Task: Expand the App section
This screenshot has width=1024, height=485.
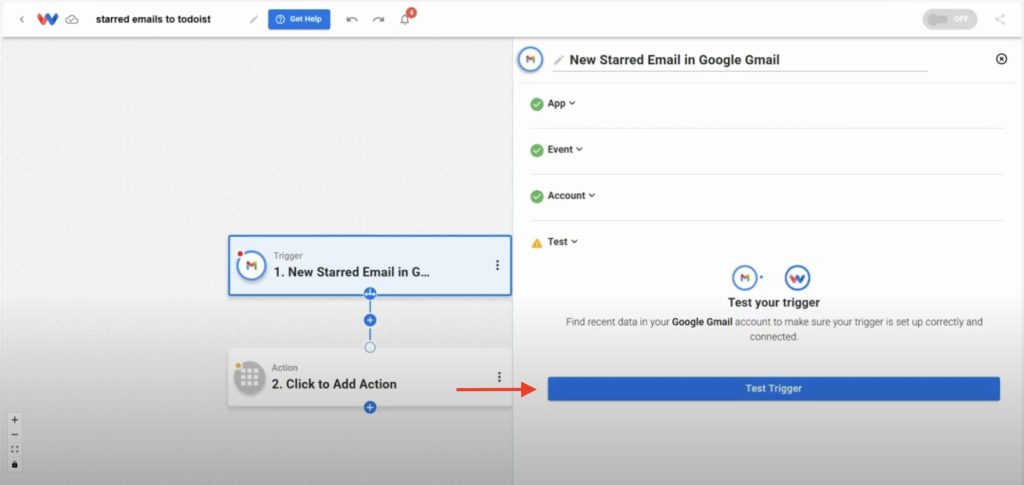Action: (562, 103)
